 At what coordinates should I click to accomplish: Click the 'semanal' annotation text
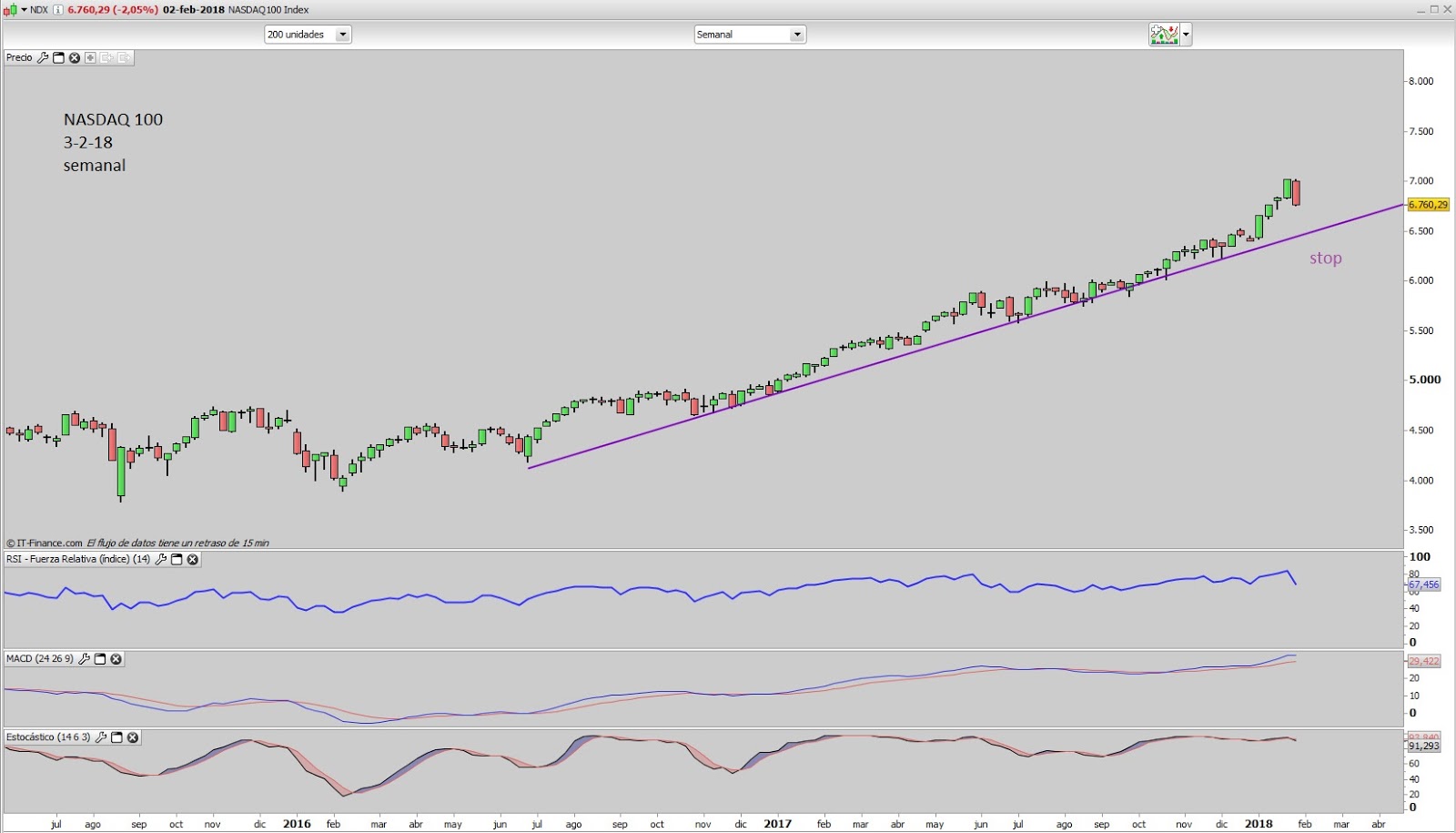pyautogui.click(x=95, y=166)
